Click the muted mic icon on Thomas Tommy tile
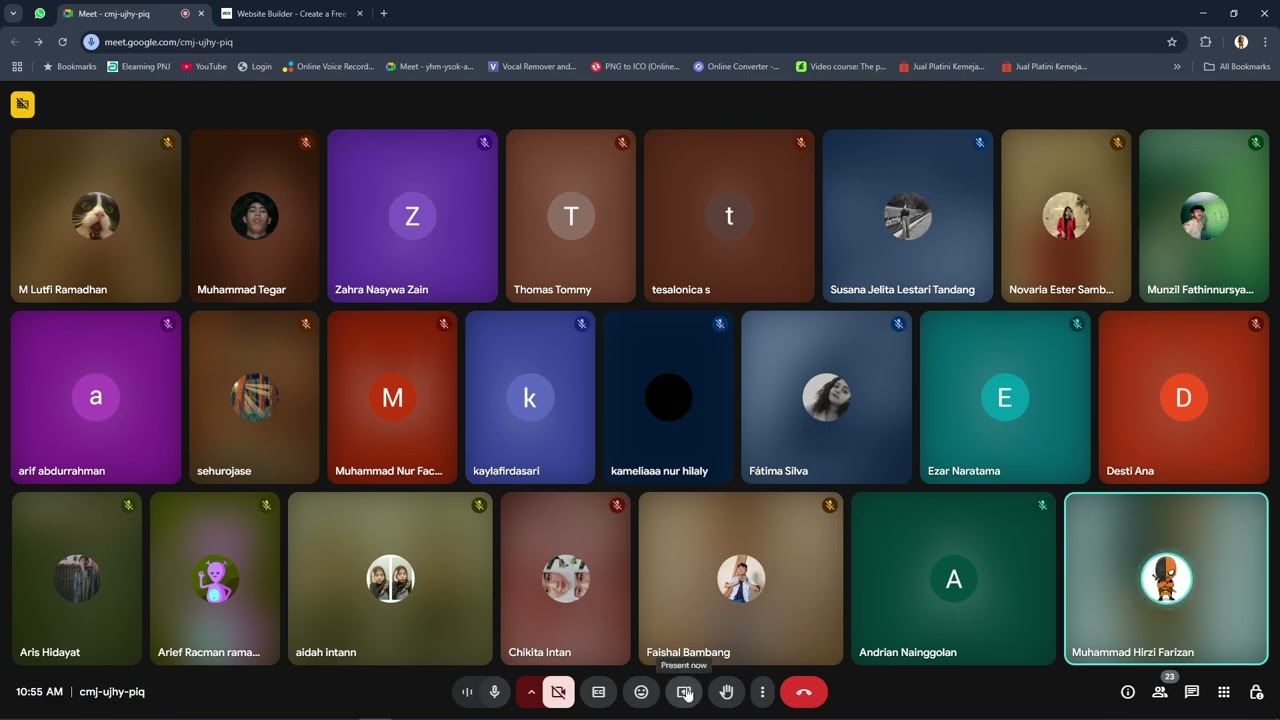 click(x=622, y=143)
